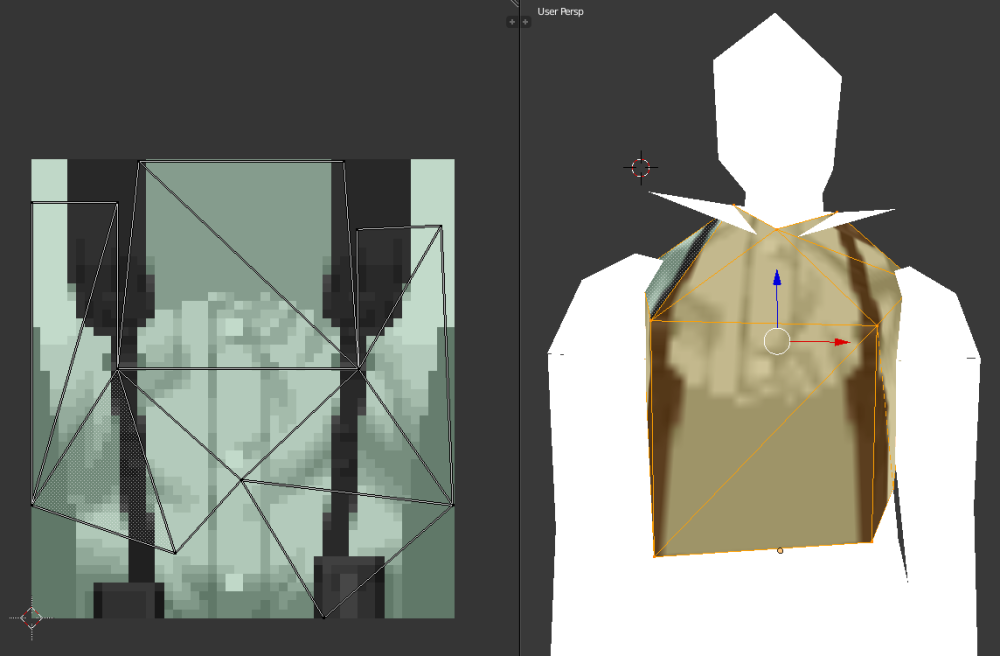The width and height of the screenshot is (1000, 656).
Task: Click the 3D cursor in the viewport
Action: (641, 168)
